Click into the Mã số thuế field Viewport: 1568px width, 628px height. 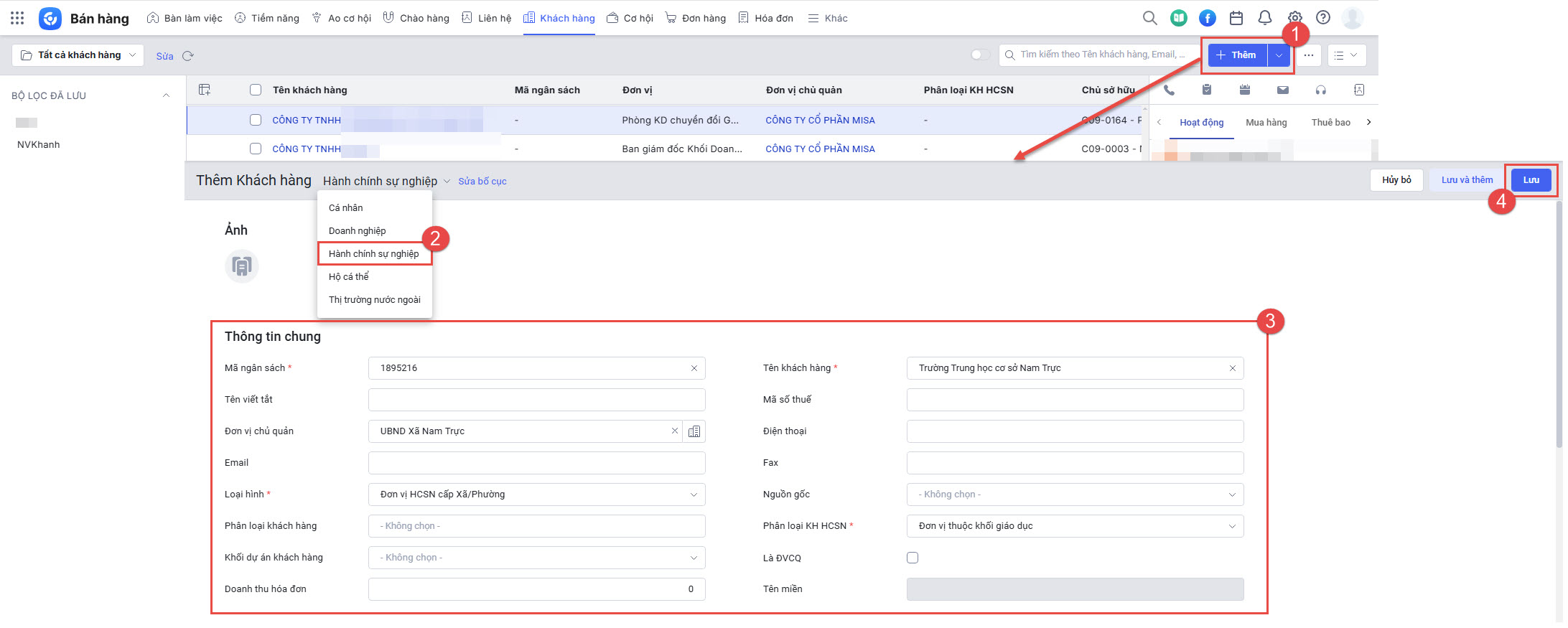point(1075,400)
